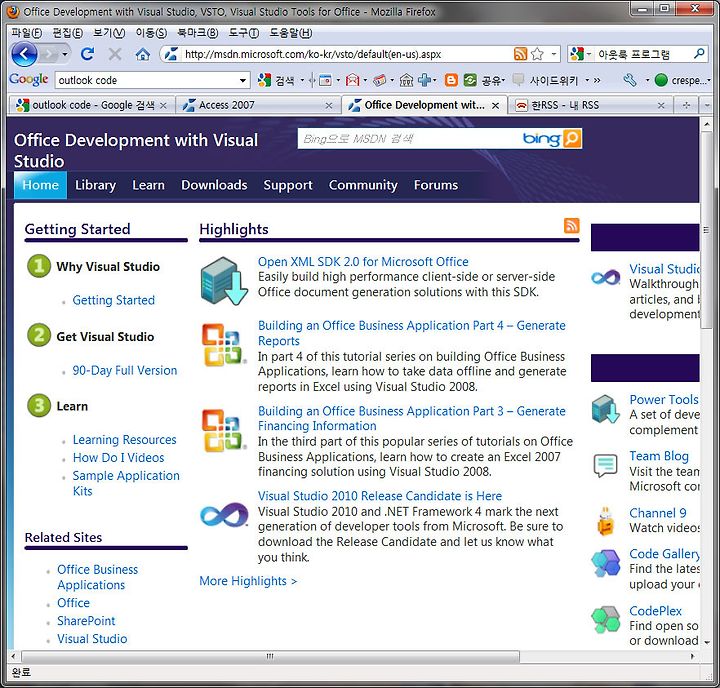Viewport: 720px width, 688px height.
Task: Bookmark this page with the star icon
Action: [537, 54]
